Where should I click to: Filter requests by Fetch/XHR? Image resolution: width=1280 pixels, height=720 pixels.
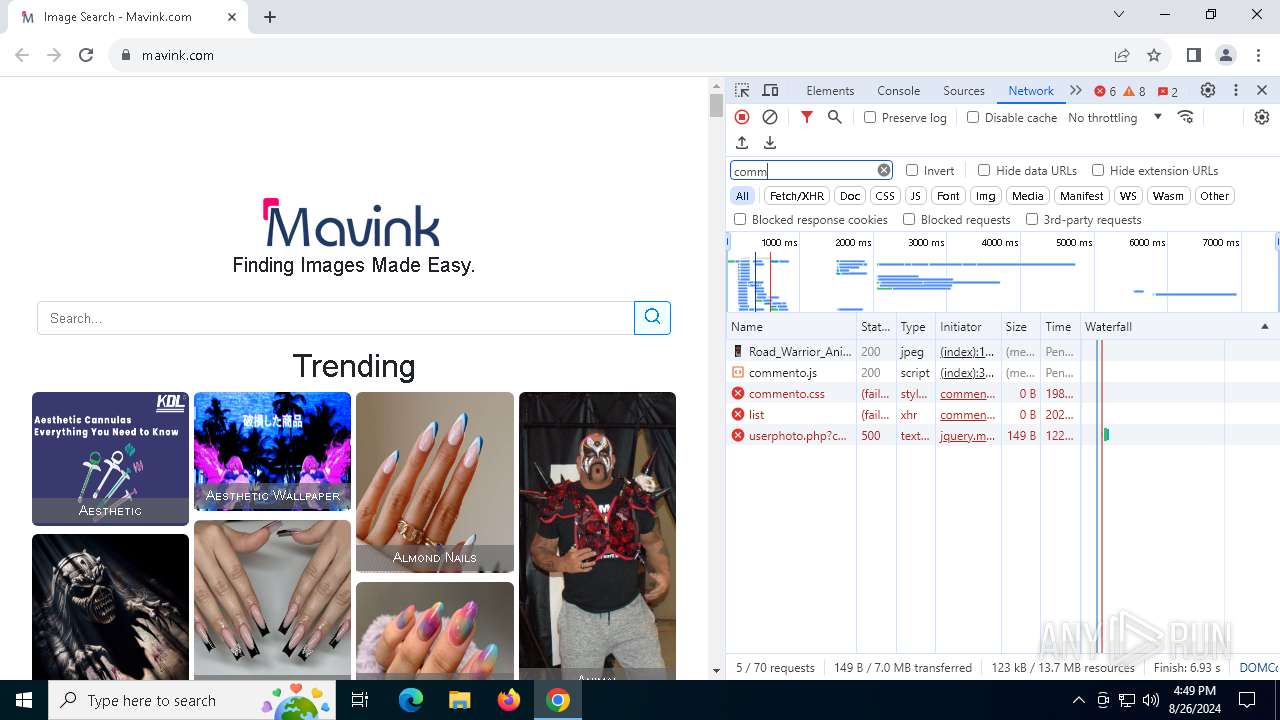coord(797,196)
